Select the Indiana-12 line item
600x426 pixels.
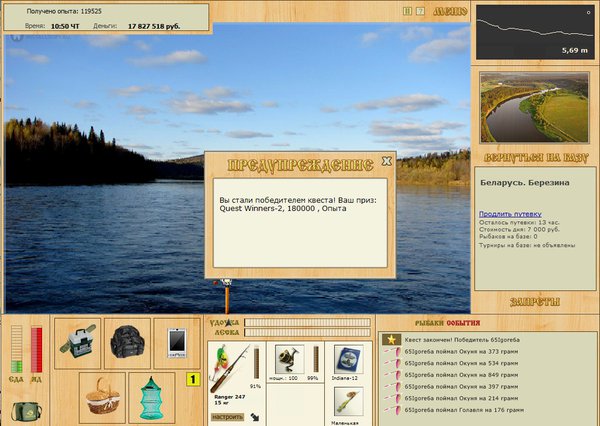pos(348,359)
